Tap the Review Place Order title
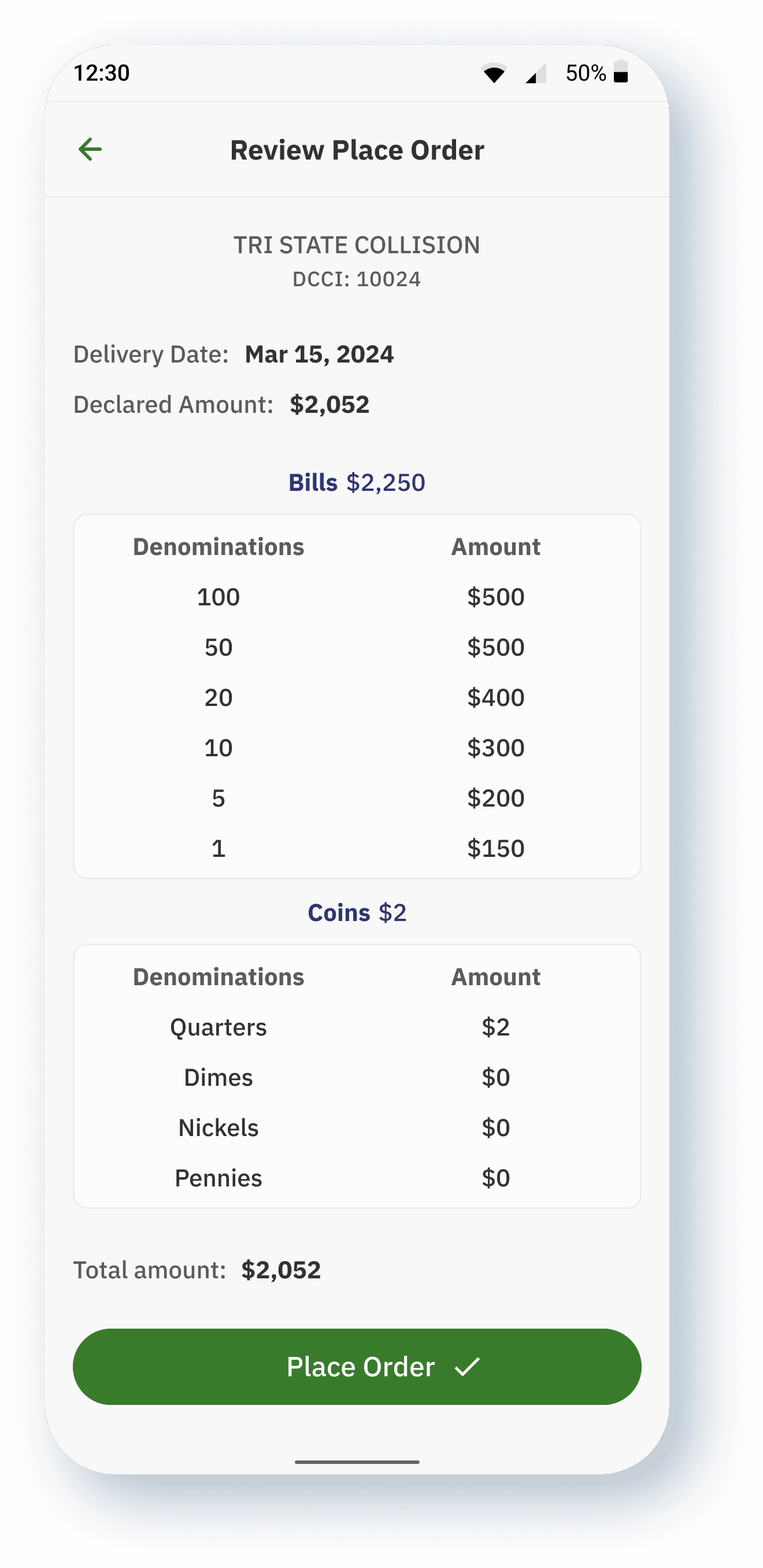This screenshot has height=1568, width=763. point(357,150)
